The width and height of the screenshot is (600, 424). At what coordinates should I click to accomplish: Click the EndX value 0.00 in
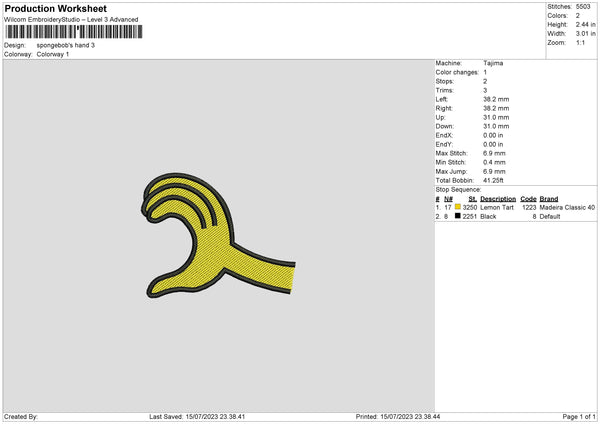coord(493,135)
